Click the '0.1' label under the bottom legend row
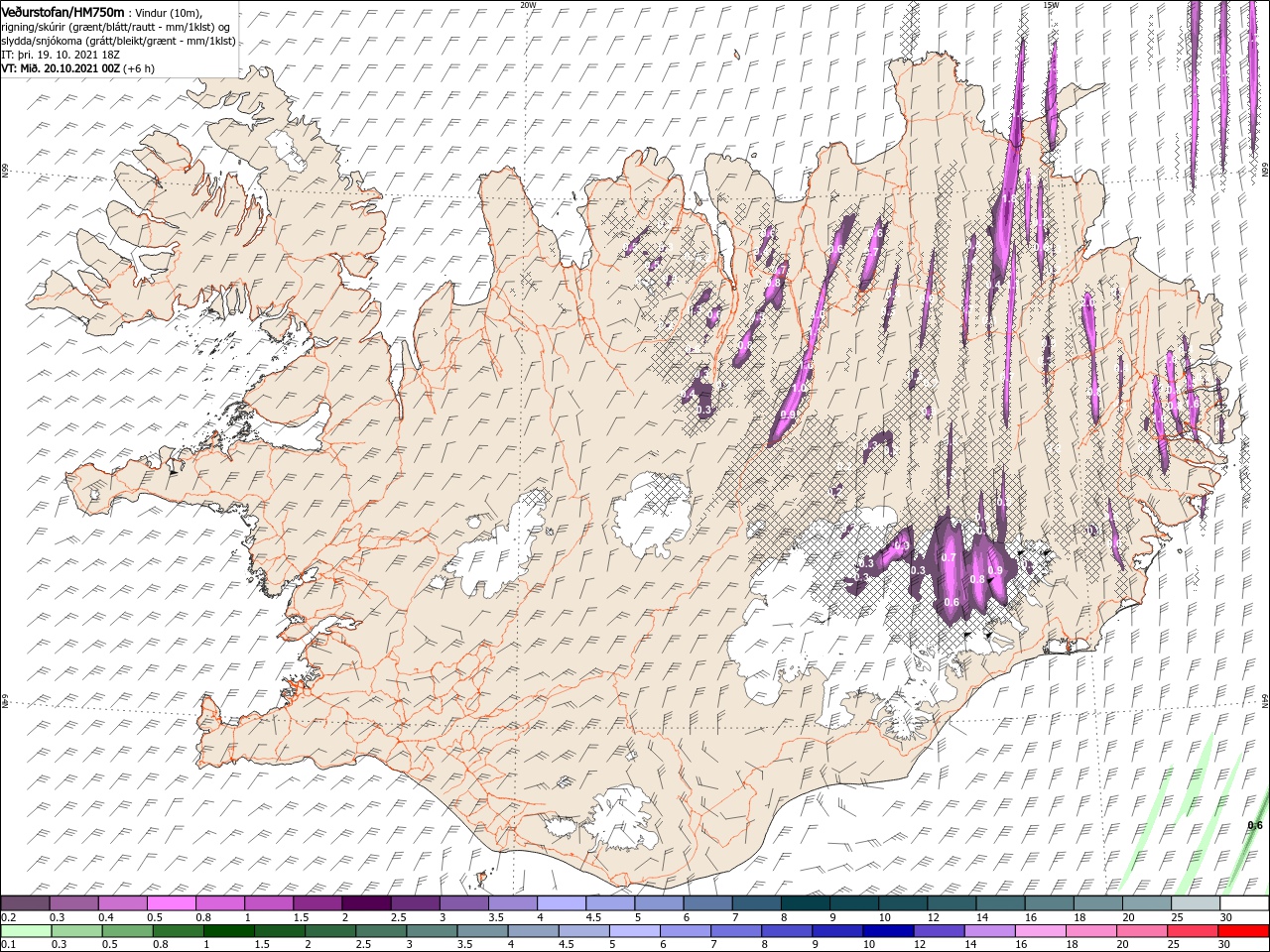This screenshot has height=952, width=1270. (x=8, y=944)
